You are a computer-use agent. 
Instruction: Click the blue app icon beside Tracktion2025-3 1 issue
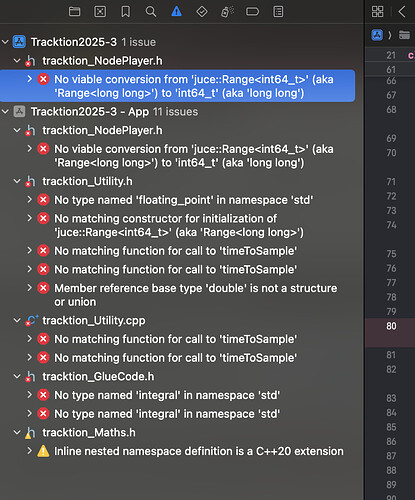(19, 42)
